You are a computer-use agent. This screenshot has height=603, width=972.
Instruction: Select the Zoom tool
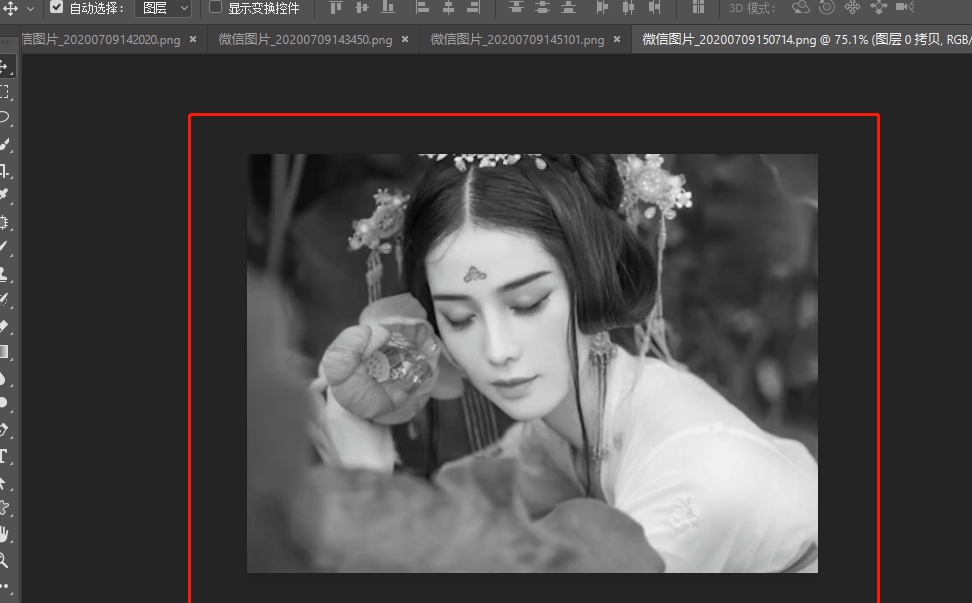coord(4,560)
